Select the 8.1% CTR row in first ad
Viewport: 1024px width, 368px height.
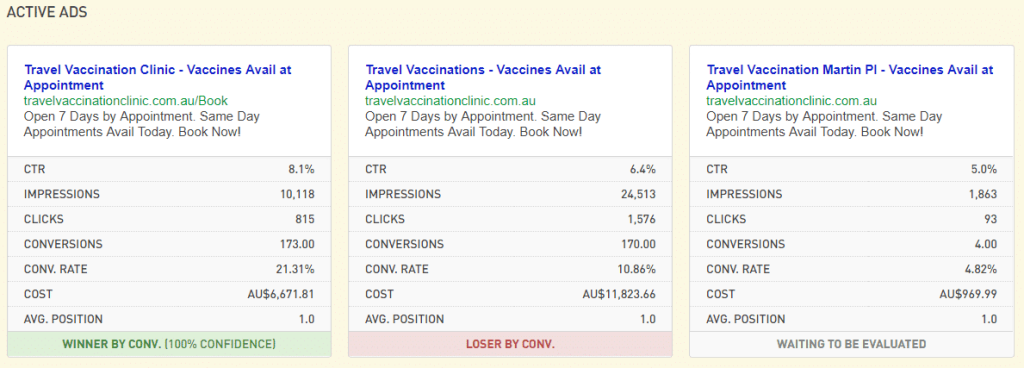[169, 170]
